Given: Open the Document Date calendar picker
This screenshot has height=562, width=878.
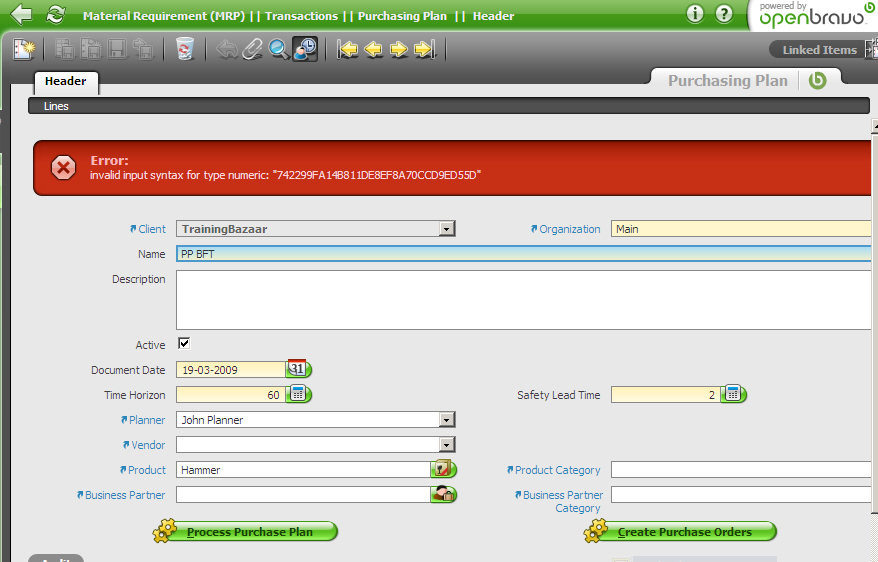Looking at the screenshot, I should (297, 369).
